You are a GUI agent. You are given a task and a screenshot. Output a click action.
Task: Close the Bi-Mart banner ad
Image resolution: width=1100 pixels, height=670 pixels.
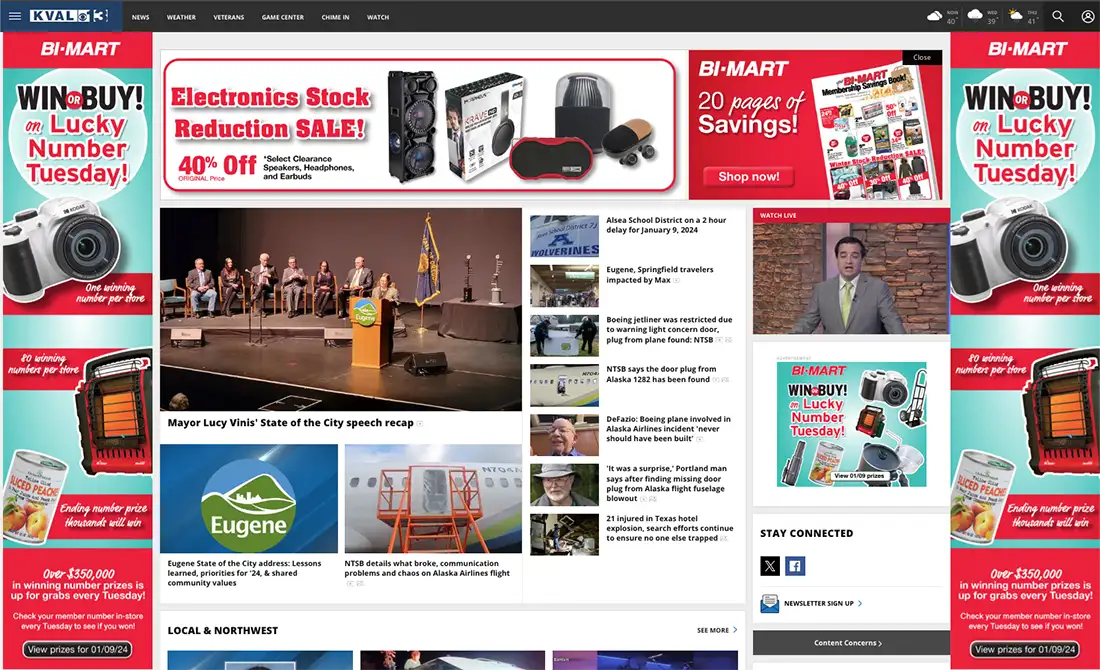click(922, 58)
